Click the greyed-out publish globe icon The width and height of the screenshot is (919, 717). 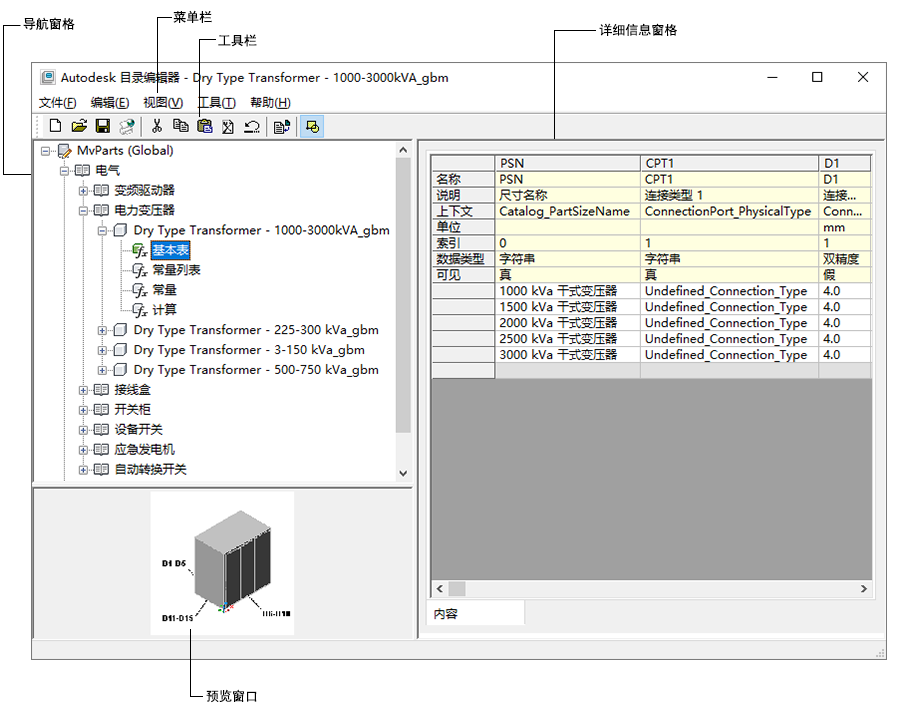click(x=127, y=126)
